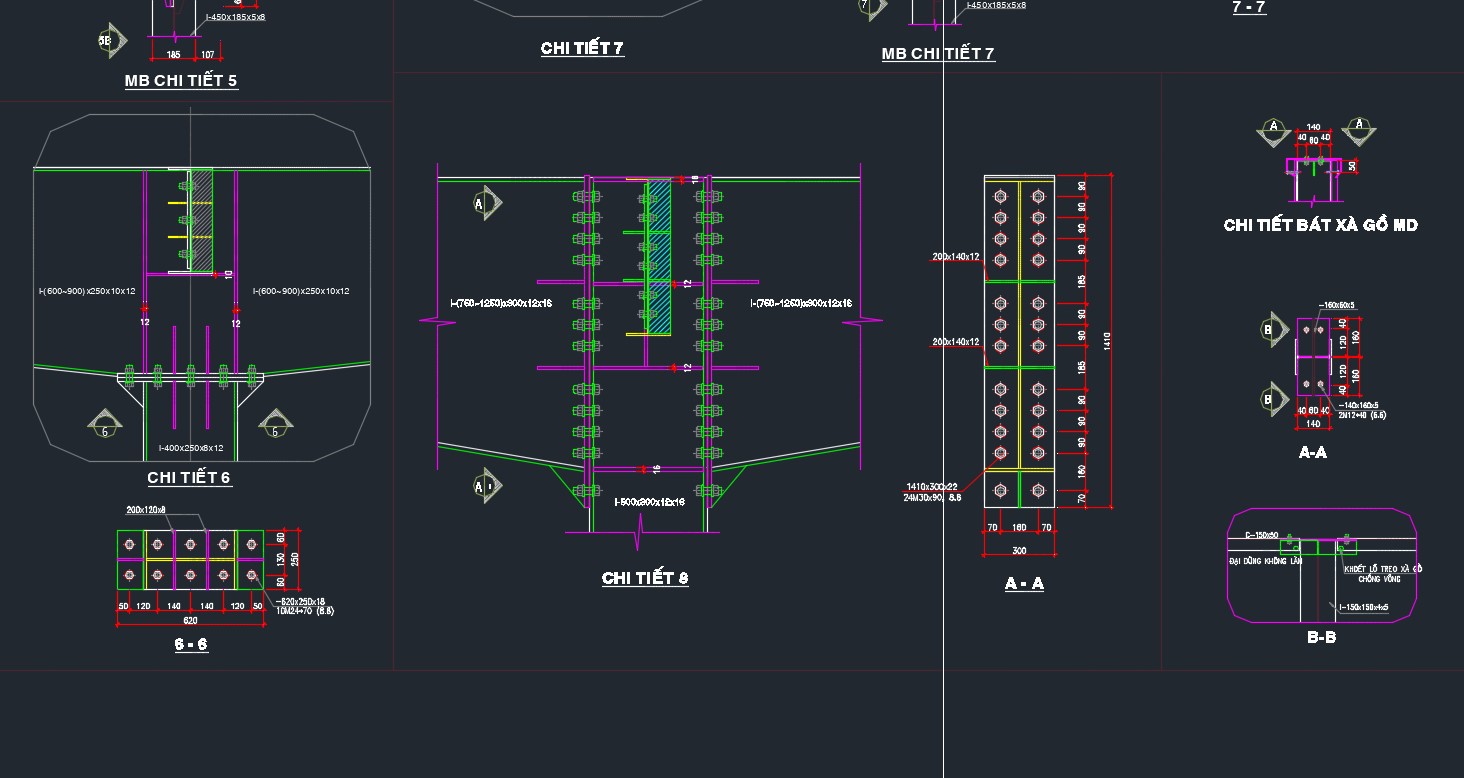The height and width of the screenshot is (778, 1464).
Task: Select the MB CHI TIẾT 7 title
Action: 938,54
